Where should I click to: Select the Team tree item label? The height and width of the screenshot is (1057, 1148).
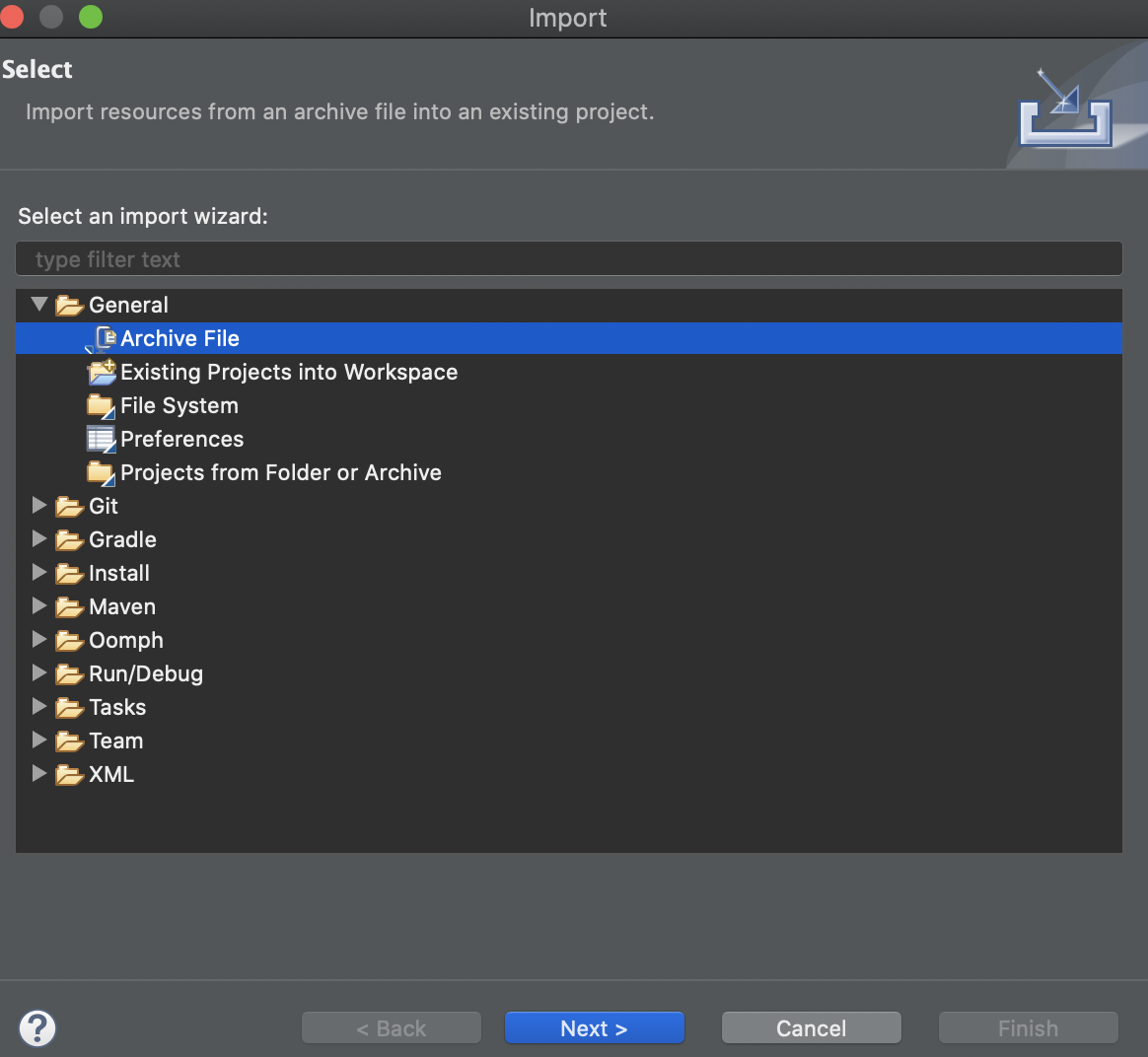pyautogui.click(x=115, y=741)
